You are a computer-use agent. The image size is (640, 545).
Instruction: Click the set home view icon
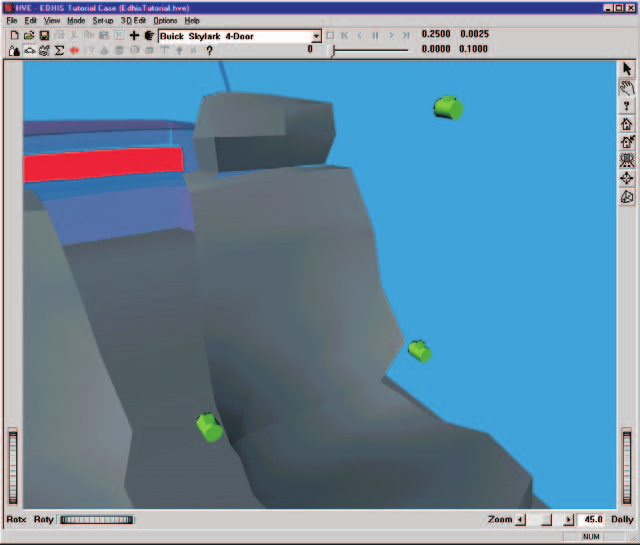pos(627,142)
